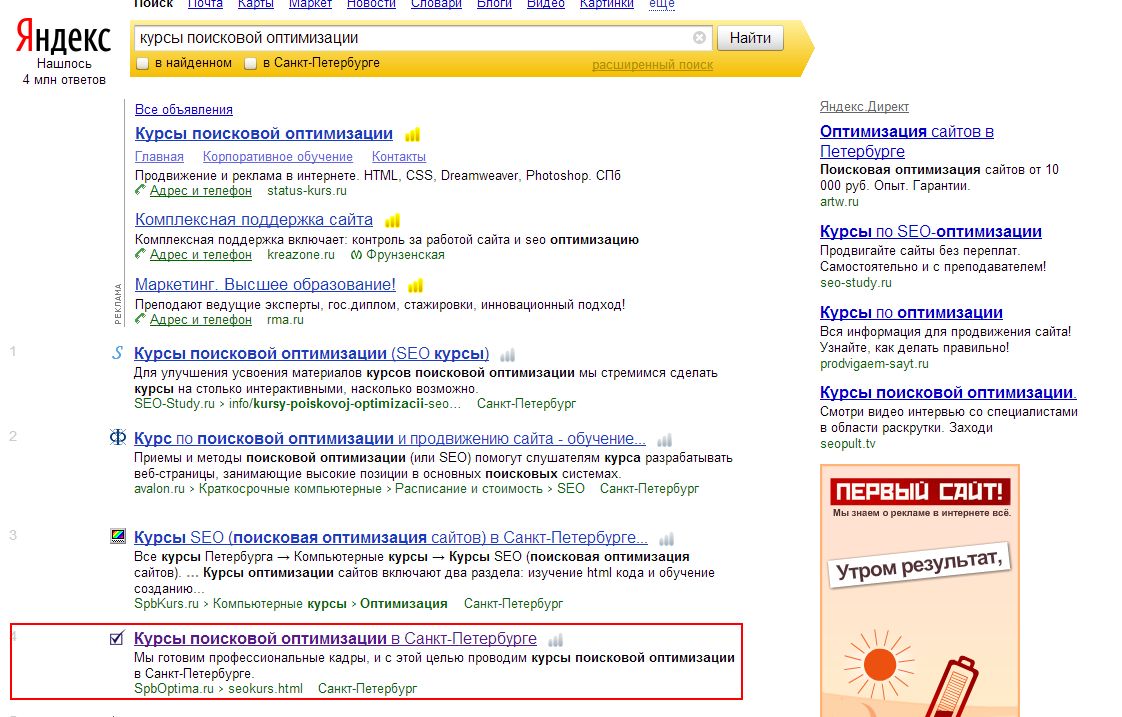Click phone icon in kreazone.ru ad
The height and width of the screenshot is (717, 1122).
tap(140, 254)
